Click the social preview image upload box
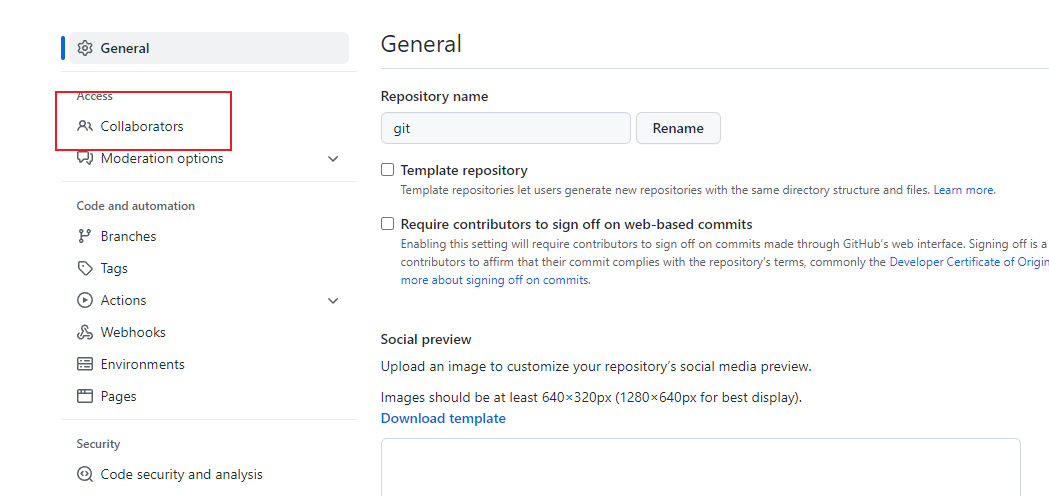This screenshot has height=496, width=1049. point(700,467)
